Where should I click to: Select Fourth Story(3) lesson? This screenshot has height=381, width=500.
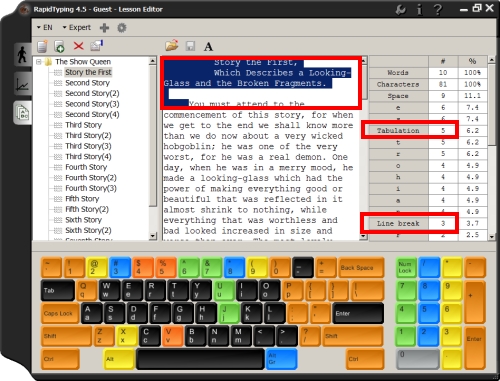point(91,188)
